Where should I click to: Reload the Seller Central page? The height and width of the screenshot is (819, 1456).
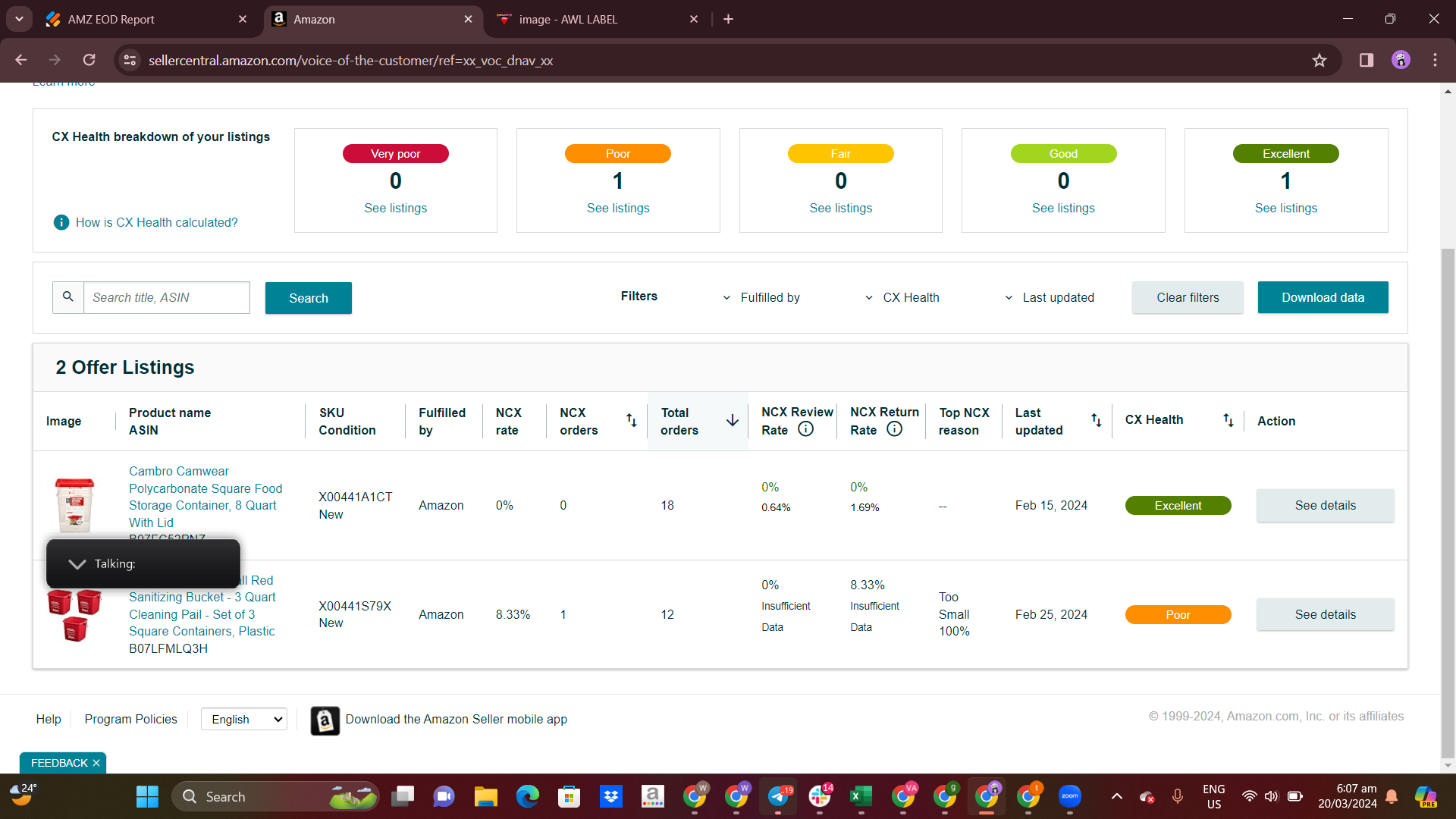(89, 60)
